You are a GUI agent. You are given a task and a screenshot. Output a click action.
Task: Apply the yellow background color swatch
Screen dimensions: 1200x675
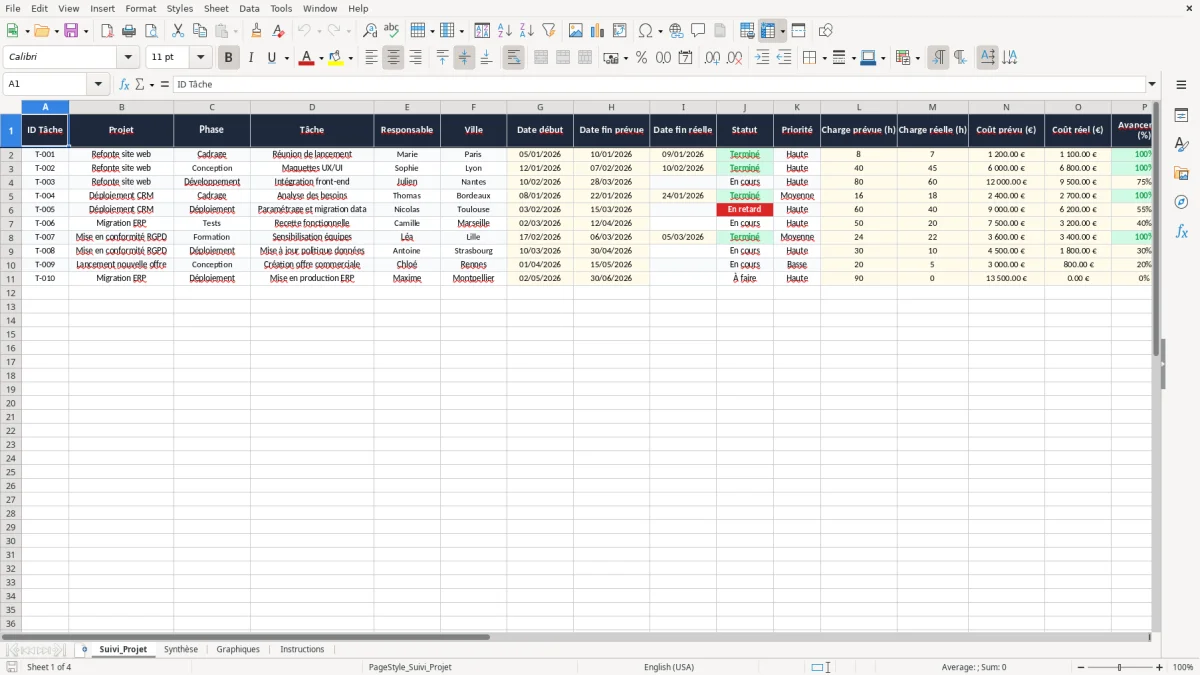[336, 58]
